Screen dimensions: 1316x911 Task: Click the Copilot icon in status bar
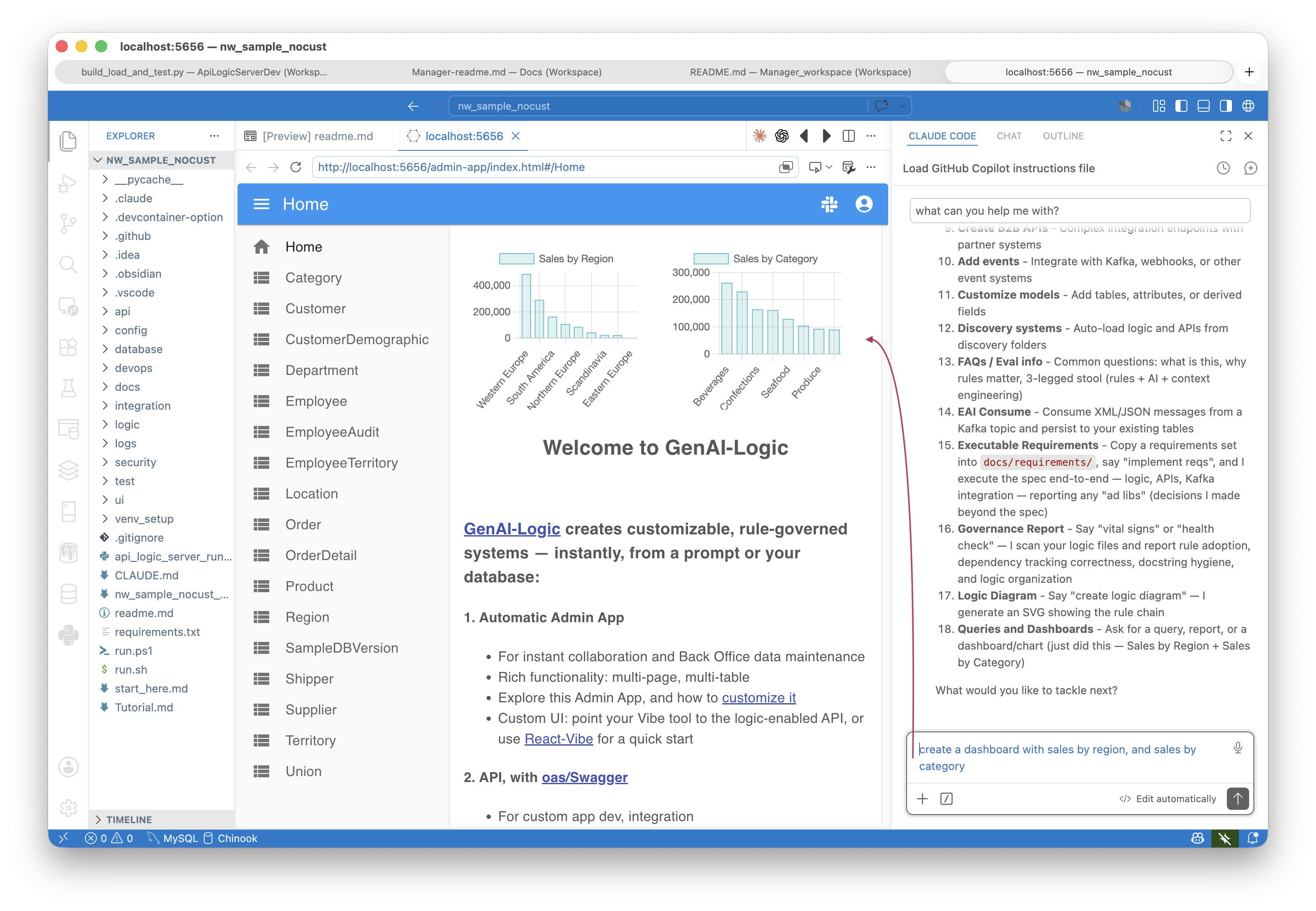pyautogui.click(x=1197, y=838)
